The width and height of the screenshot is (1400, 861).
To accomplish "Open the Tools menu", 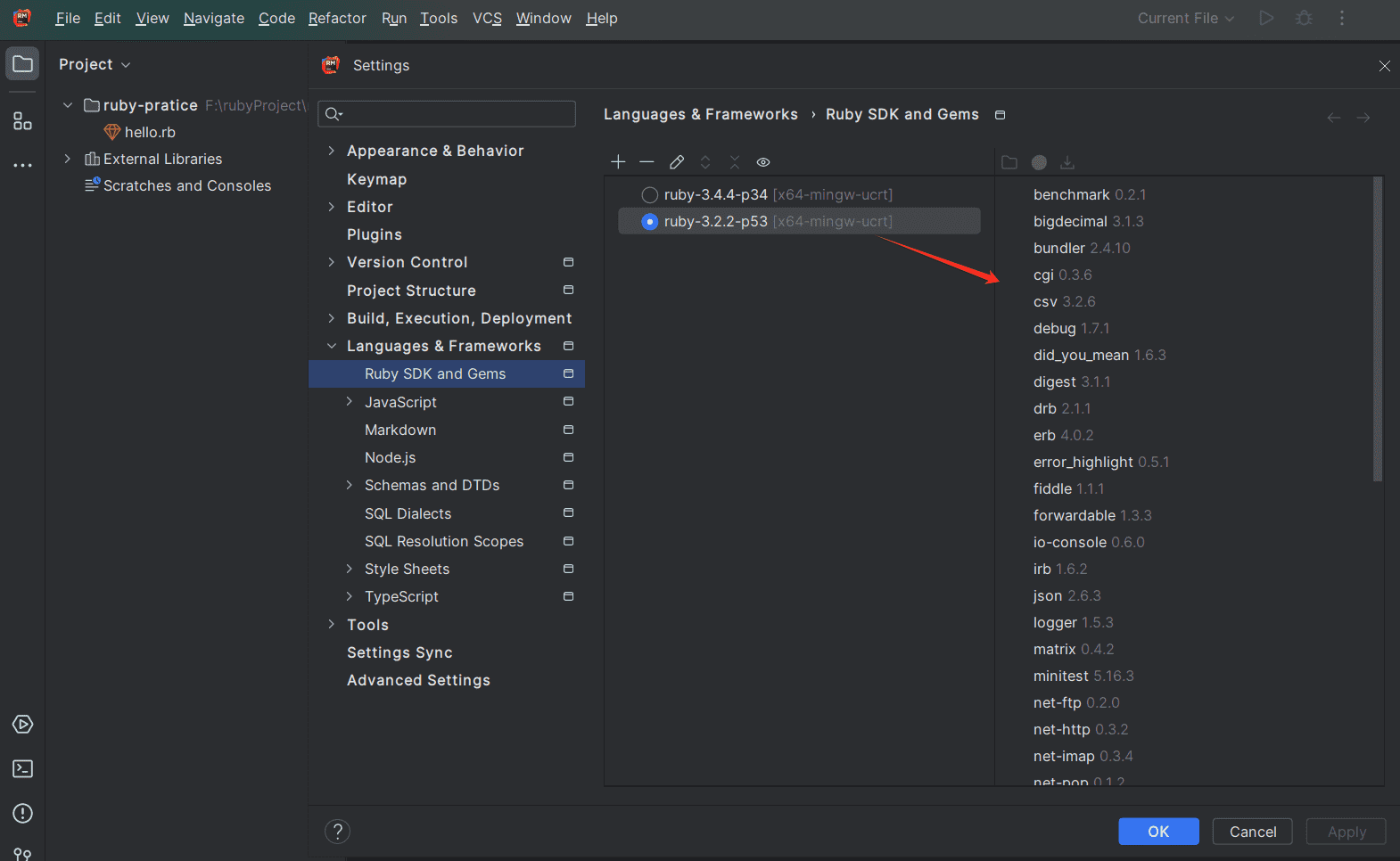I will tap(439, 18).
